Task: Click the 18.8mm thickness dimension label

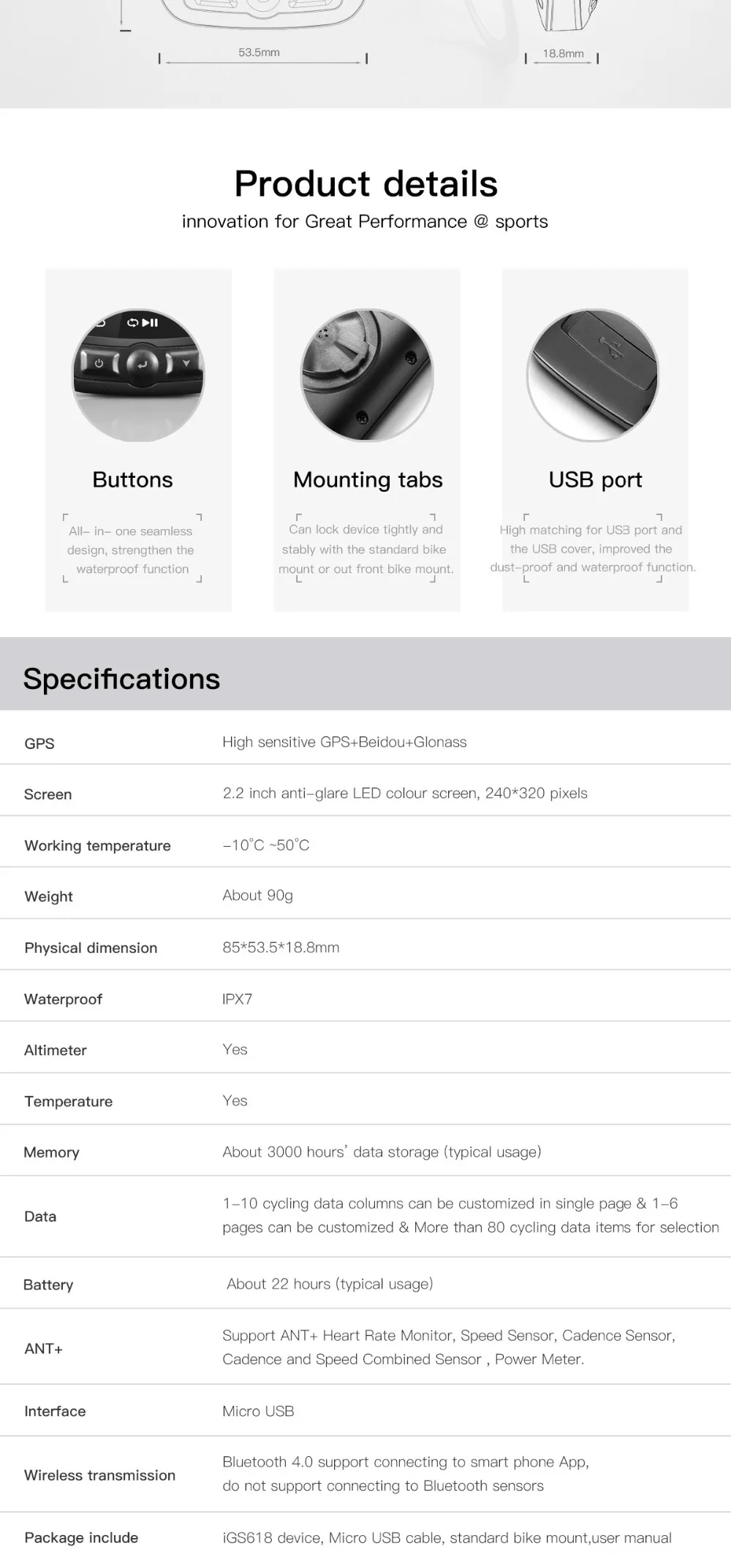Action: click(x=563, y=53)
